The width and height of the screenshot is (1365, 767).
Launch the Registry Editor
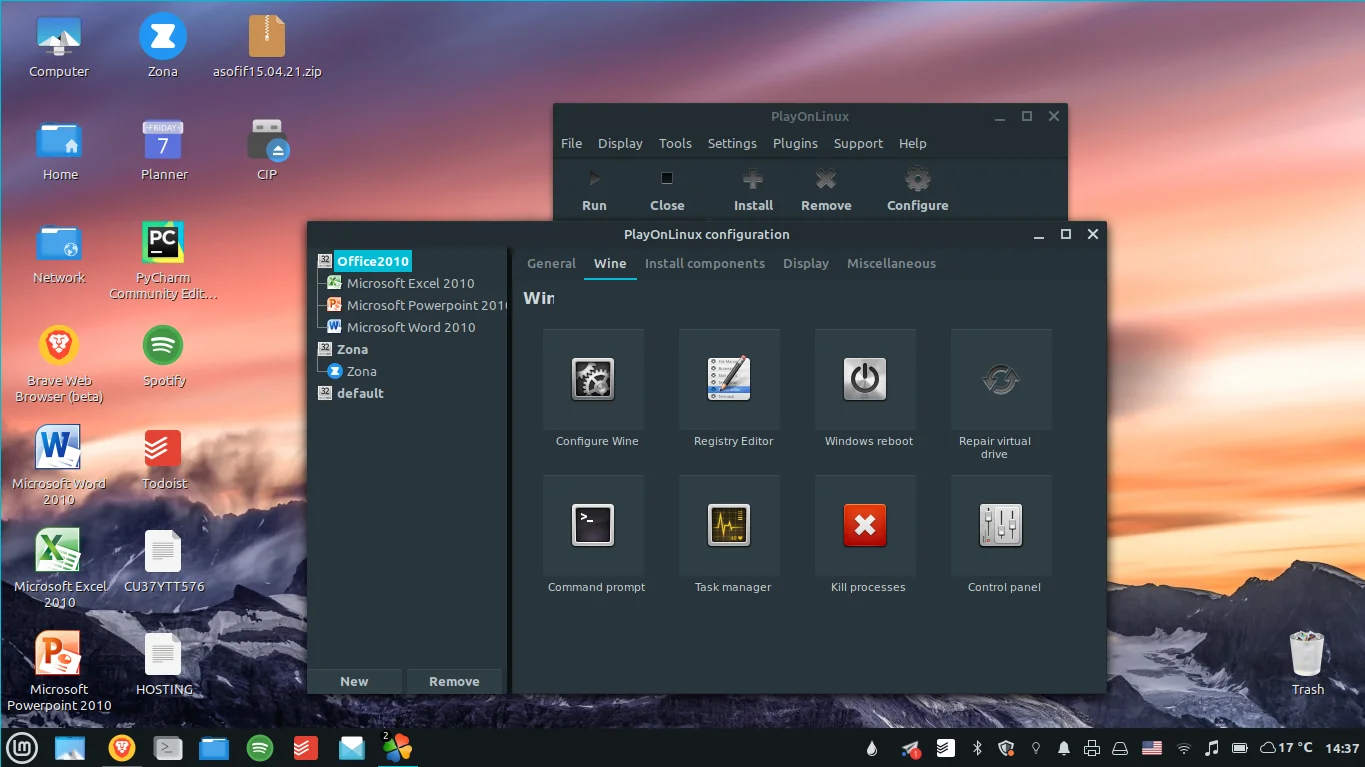(729, 380)
